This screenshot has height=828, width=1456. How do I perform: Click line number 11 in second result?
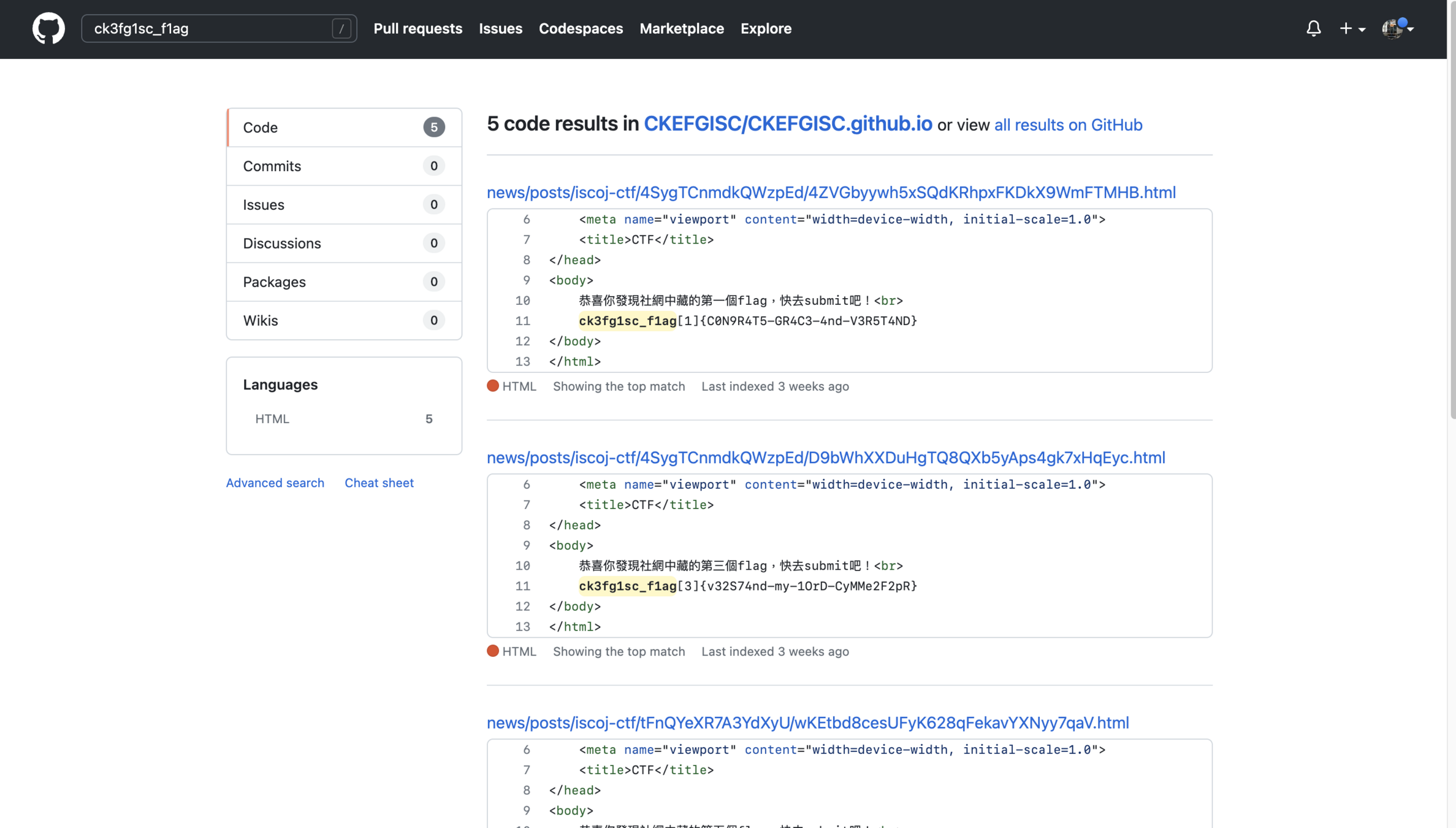click(522, 586)
